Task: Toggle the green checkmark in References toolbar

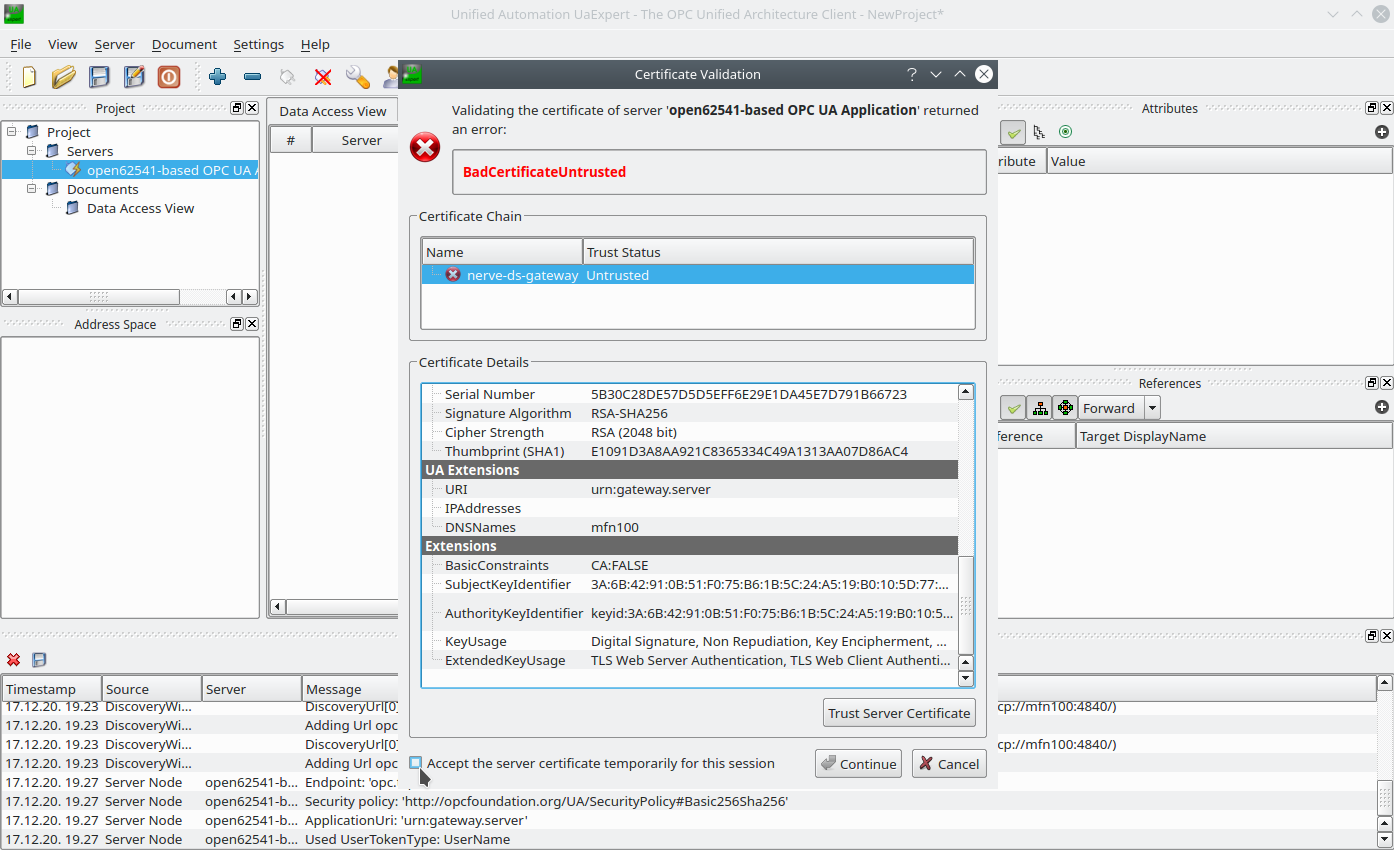Action: point(1014,408)
